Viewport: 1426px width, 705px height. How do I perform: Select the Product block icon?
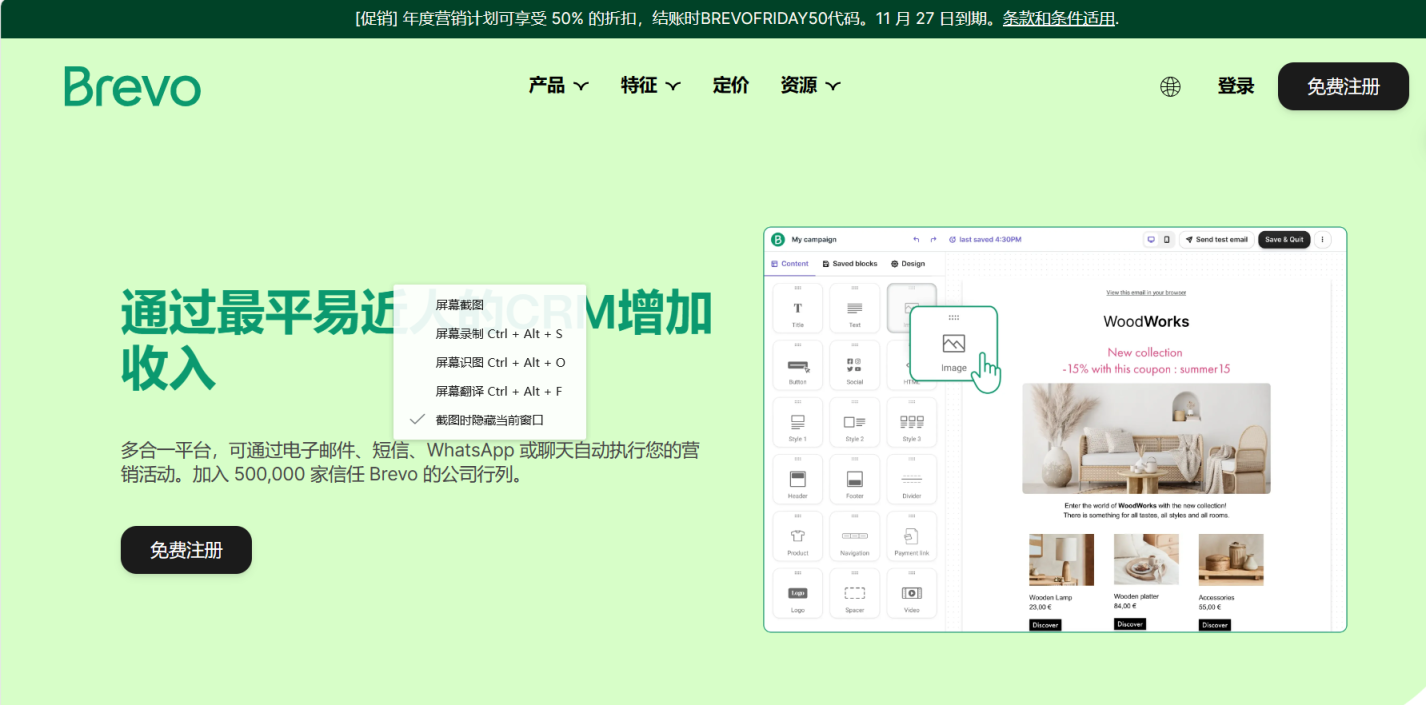pos(797,536)
